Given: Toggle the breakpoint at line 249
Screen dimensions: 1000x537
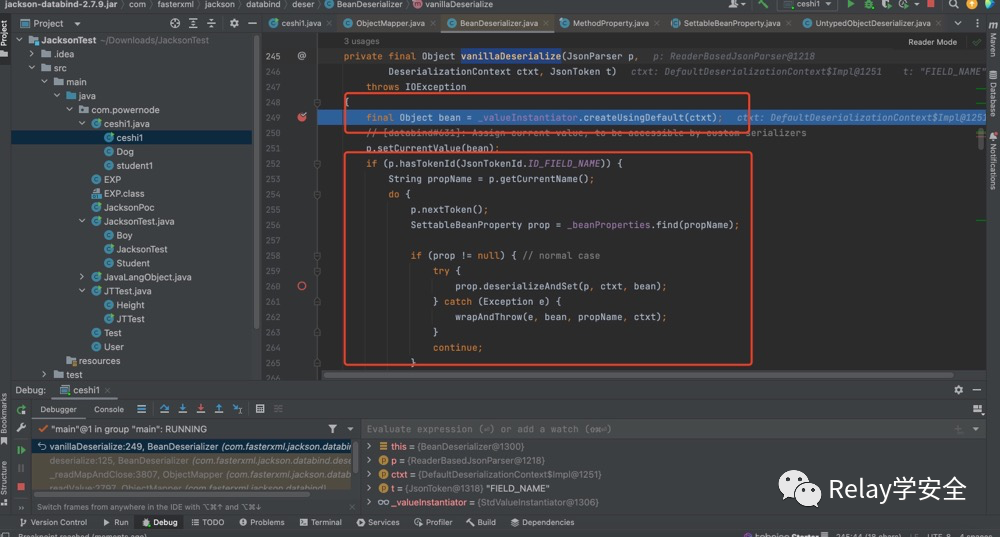Looking at the screenshot, I should [x=302, y=117].
